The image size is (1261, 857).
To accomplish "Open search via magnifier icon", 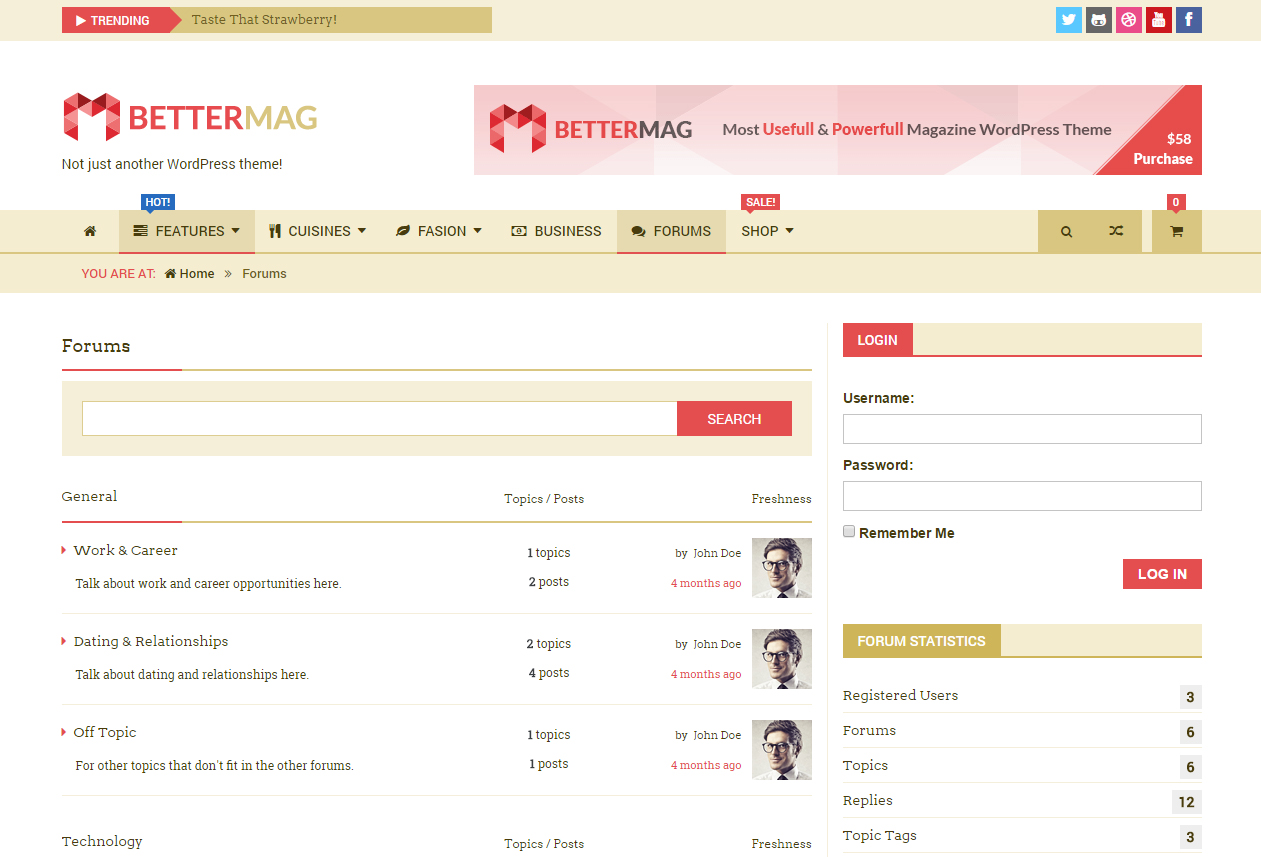I will click(x=1066, y=231).
